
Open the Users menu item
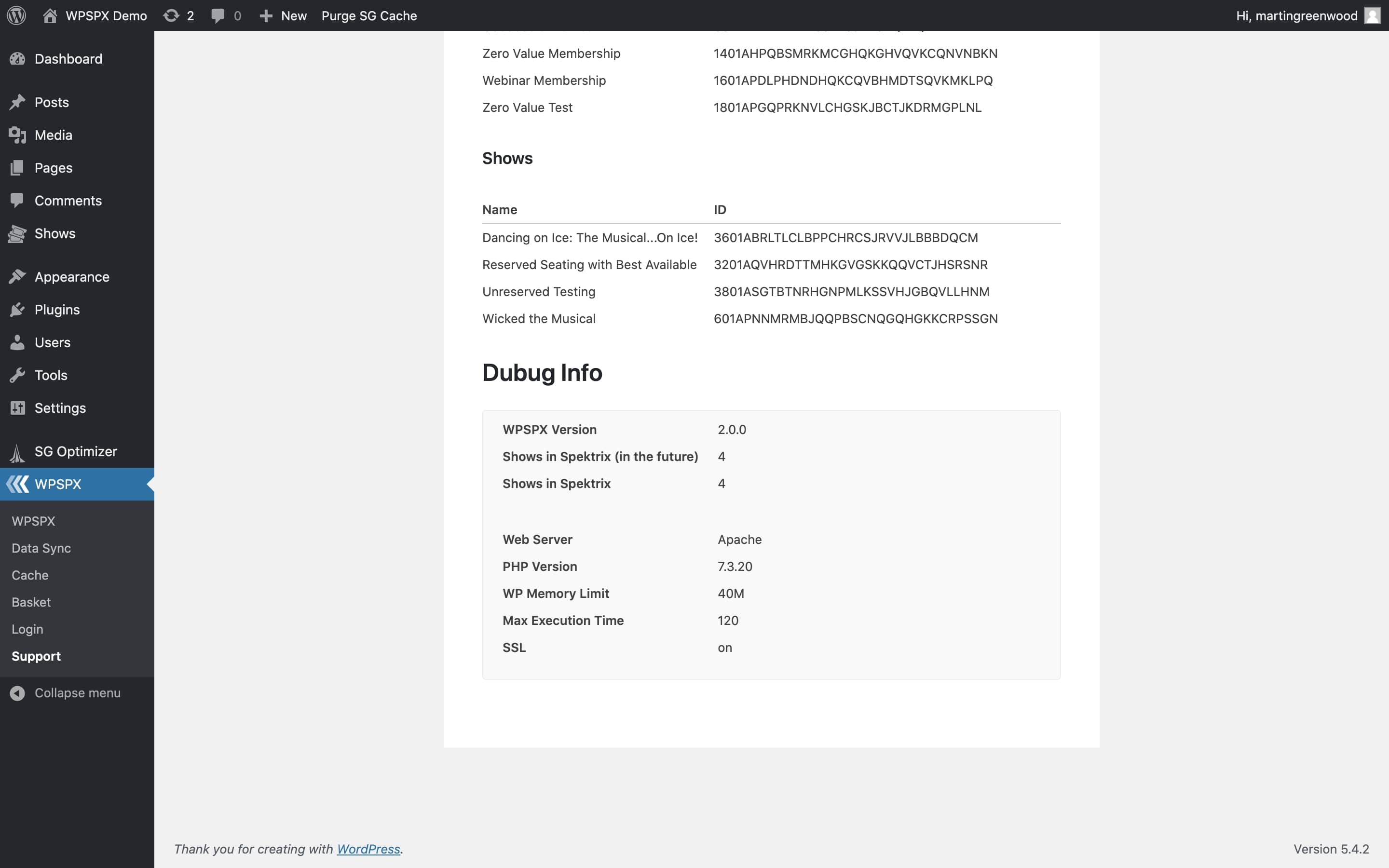(x=77, y=342)
